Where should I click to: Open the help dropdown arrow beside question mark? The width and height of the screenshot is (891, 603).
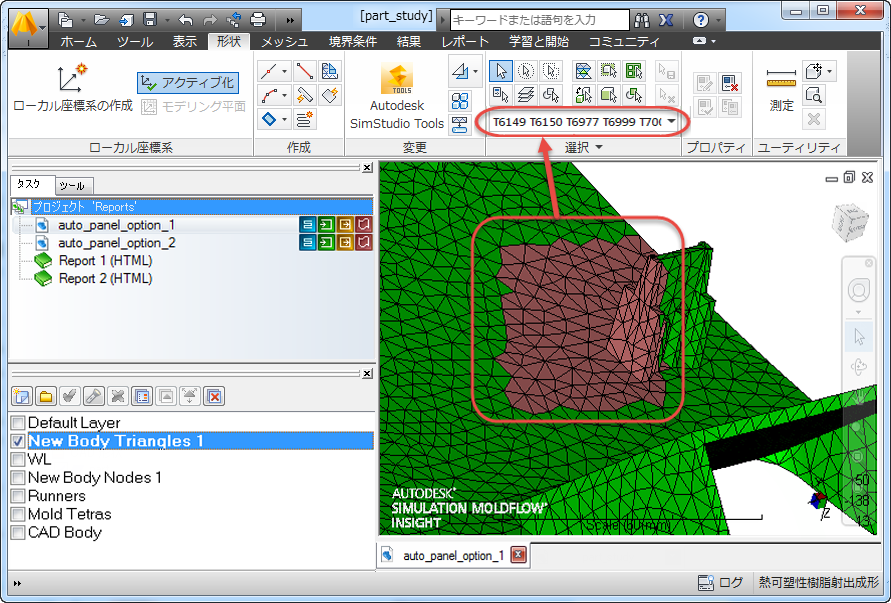718,21
